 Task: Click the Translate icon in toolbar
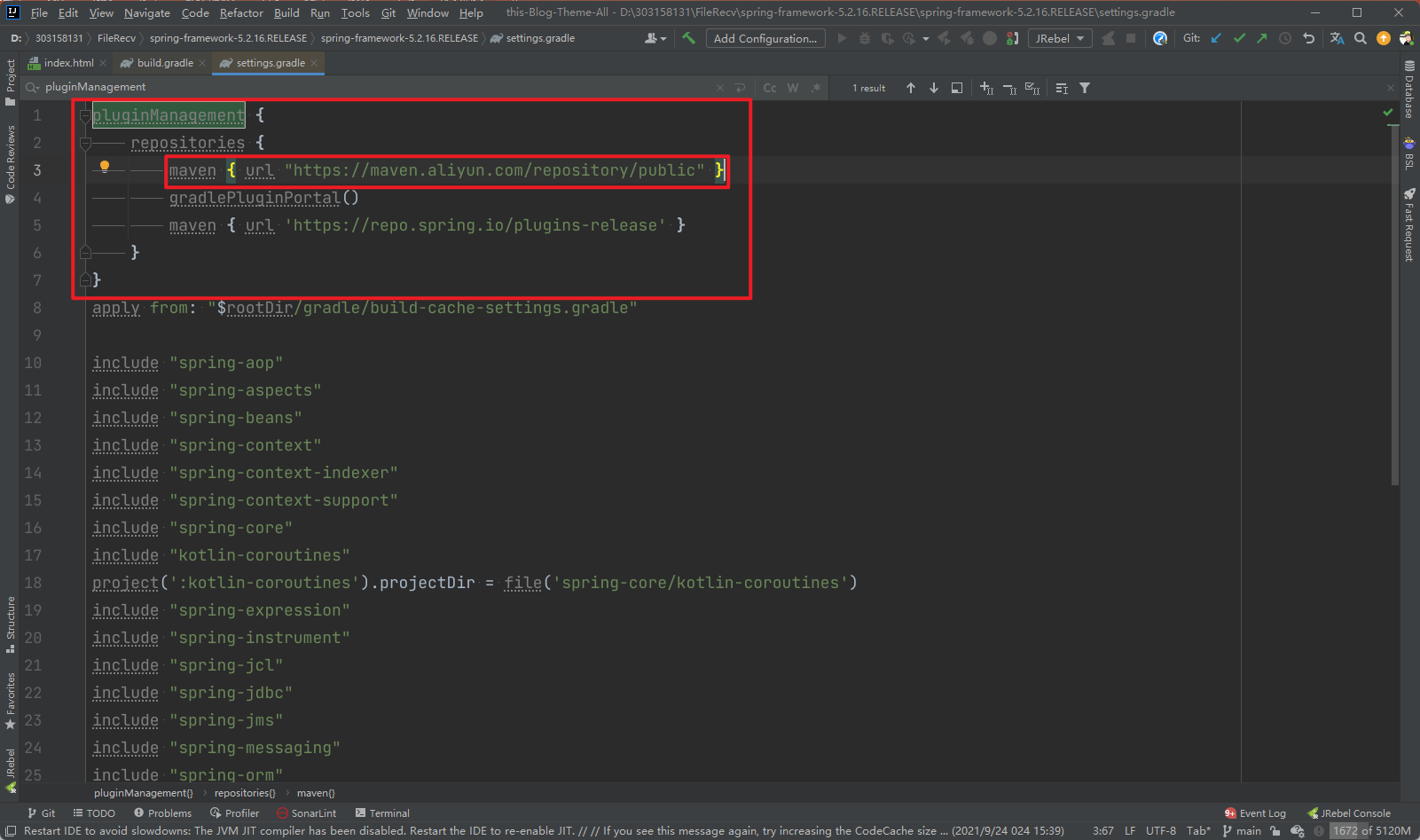coord(1337,38)
